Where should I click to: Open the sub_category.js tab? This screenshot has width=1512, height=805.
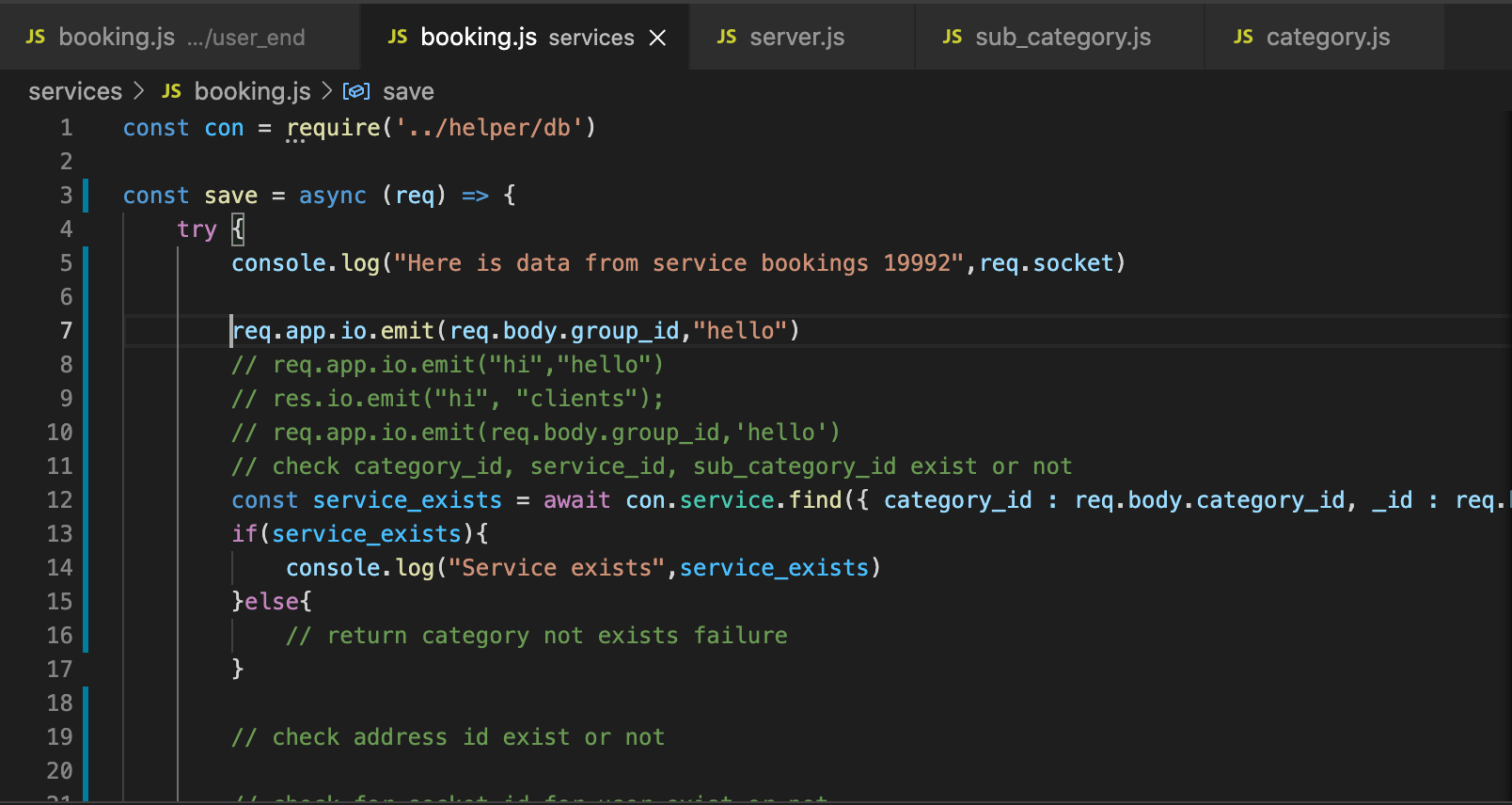1059,37
